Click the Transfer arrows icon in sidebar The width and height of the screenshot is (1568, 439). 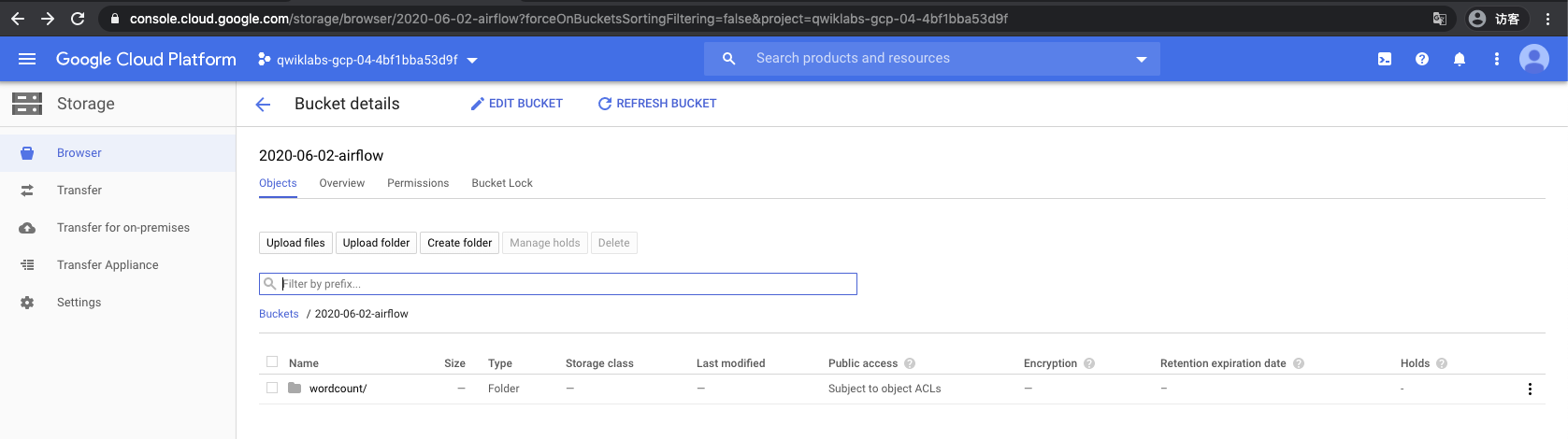(x=27, y=191)
